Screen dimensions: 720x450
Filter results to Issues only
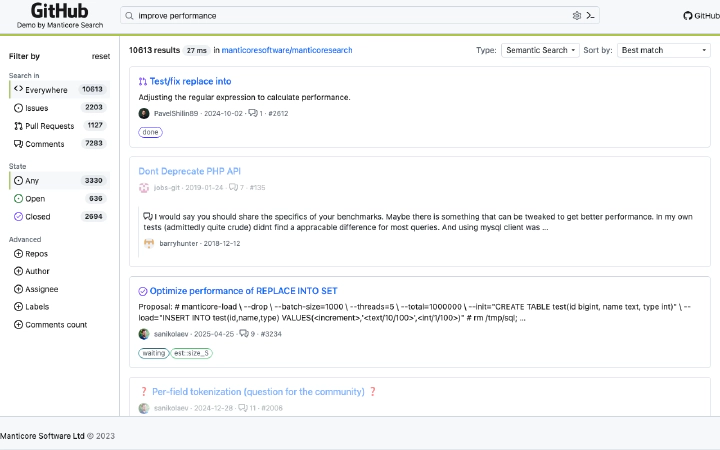60,108
